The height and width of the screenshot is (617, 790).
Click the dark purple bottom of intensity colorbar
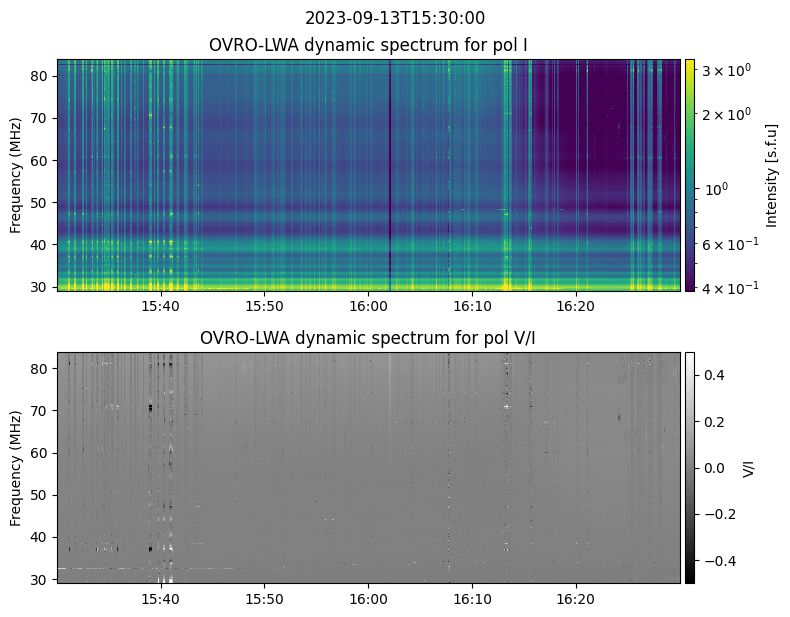(x=689, y=285)
